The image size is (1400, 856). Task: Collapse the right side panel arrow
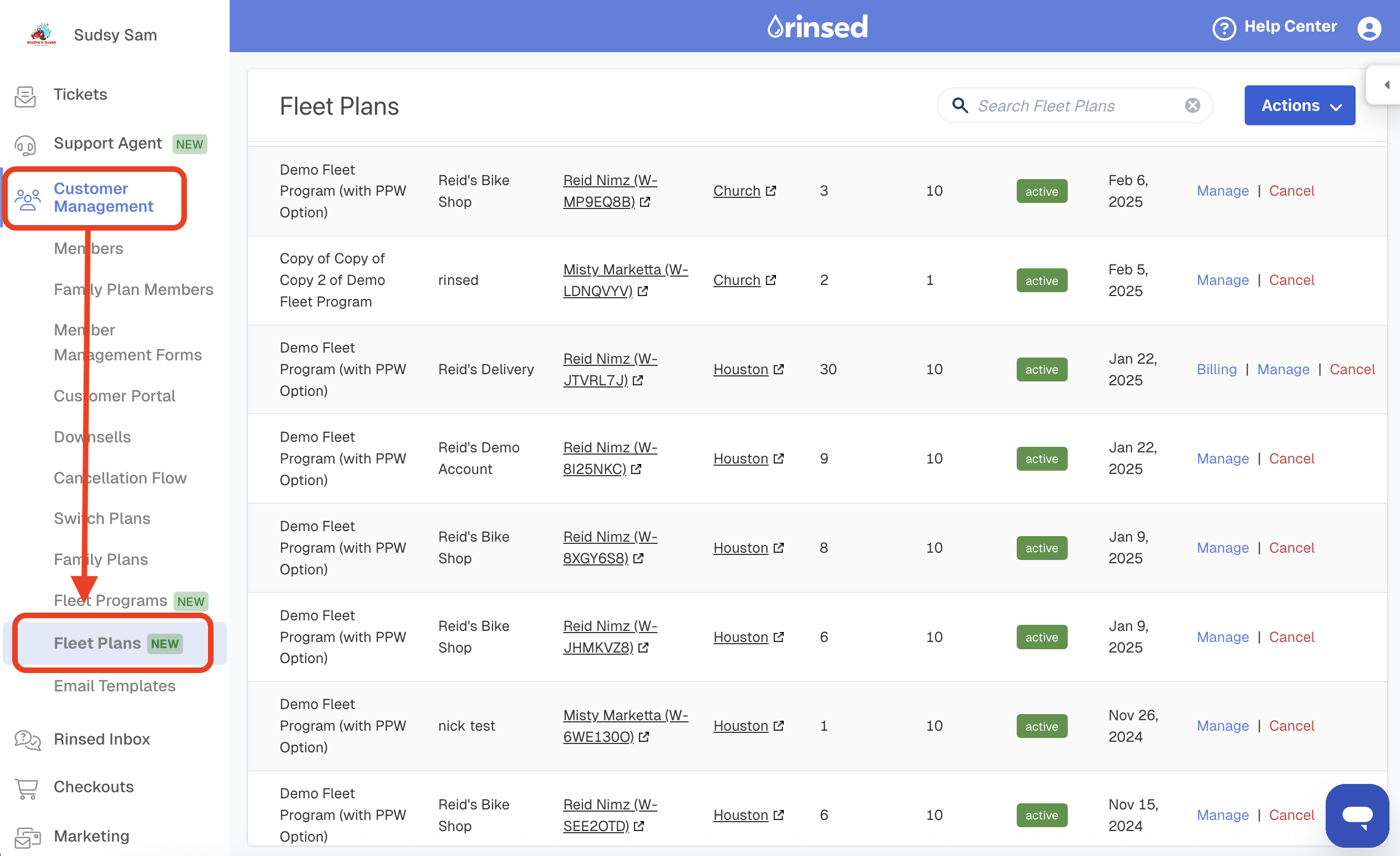tap(1386, 84)
